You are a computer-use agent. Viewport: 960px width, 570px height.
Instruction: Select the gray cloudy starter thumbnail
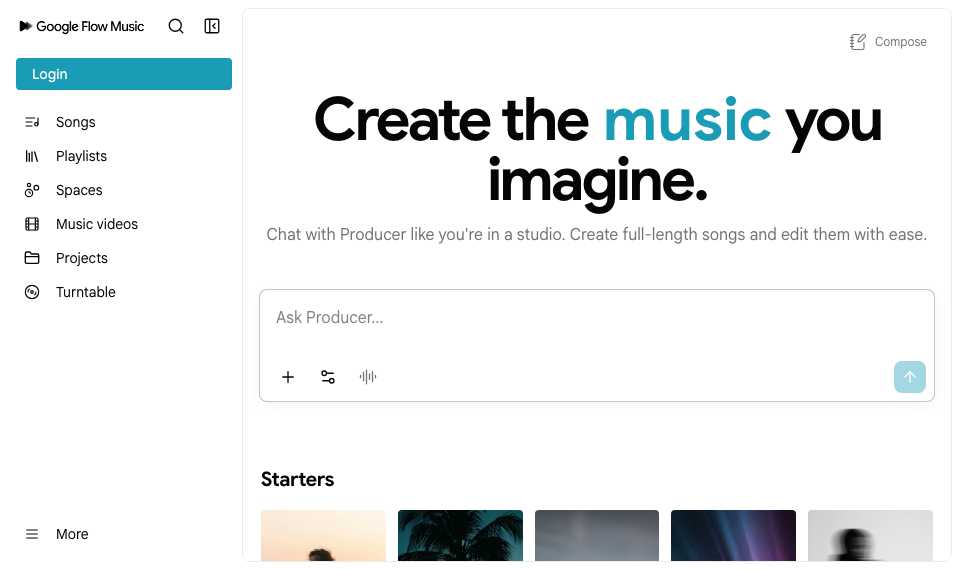tap(597, 535)
